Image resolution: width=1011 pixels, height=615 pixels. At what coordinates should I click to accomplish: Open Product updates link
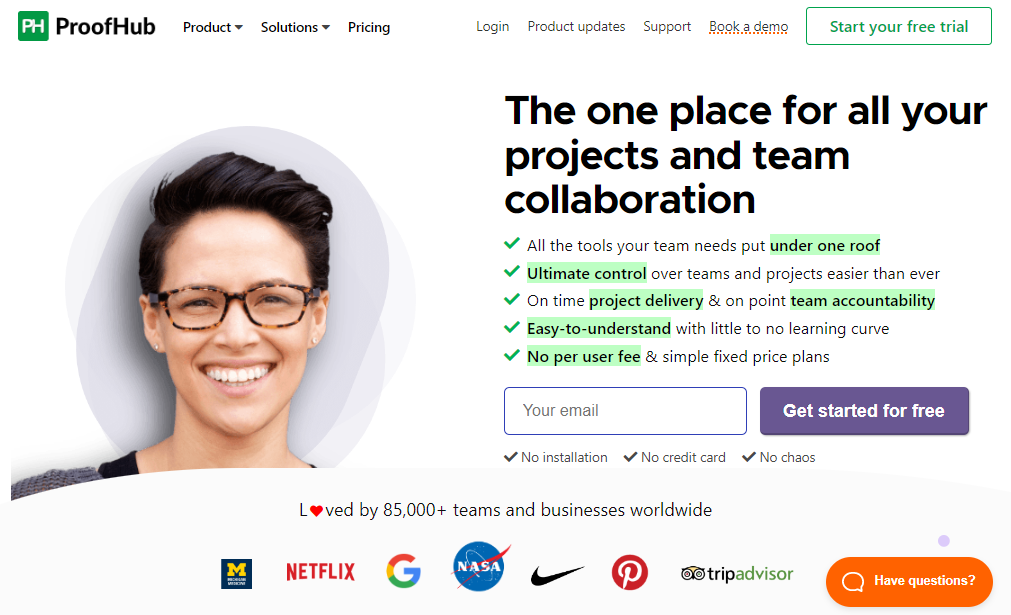tap(576, 26)
